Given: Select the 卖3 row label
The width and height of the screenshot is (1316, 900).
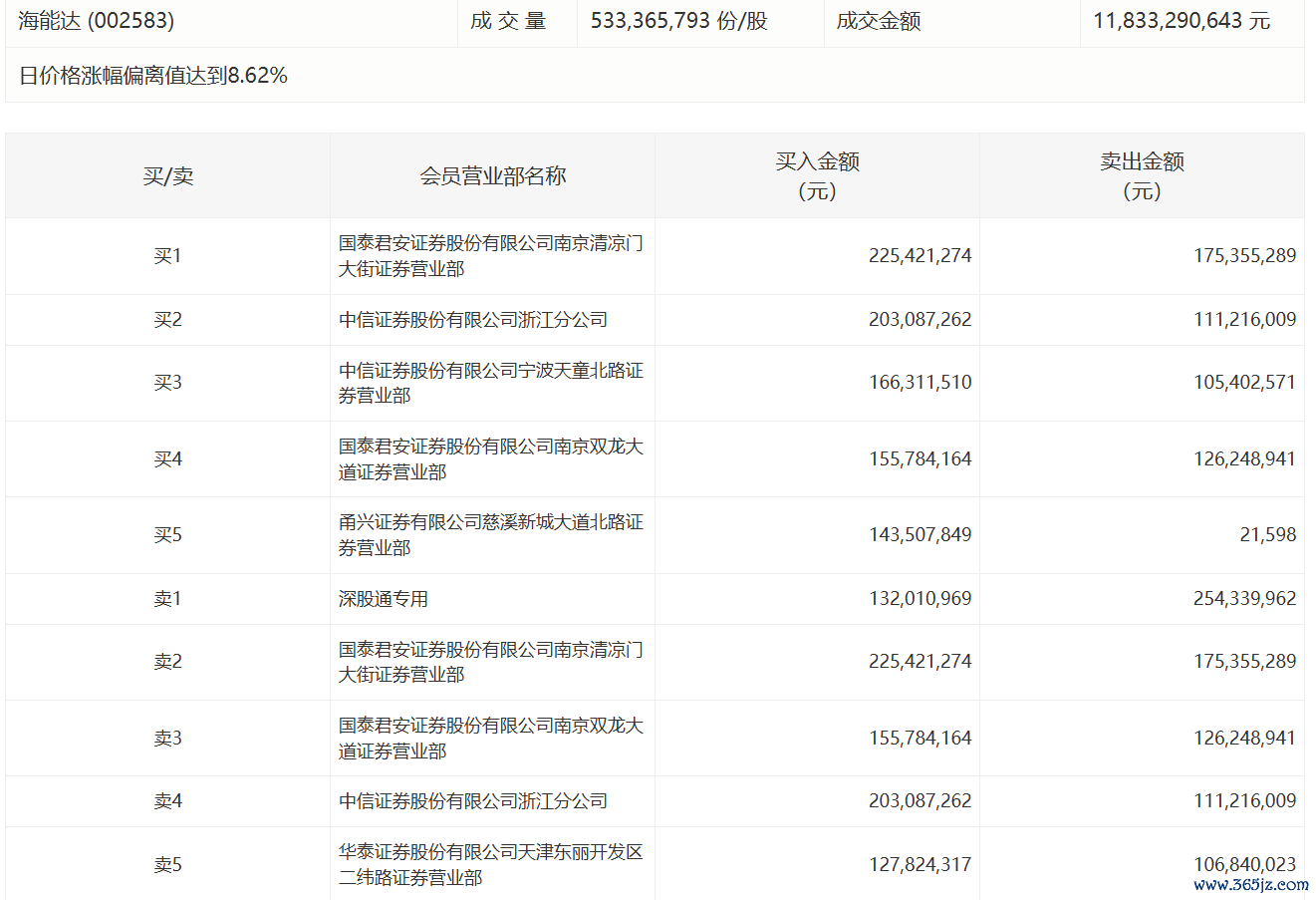Looking at the screenshot, I should [168, 739].
